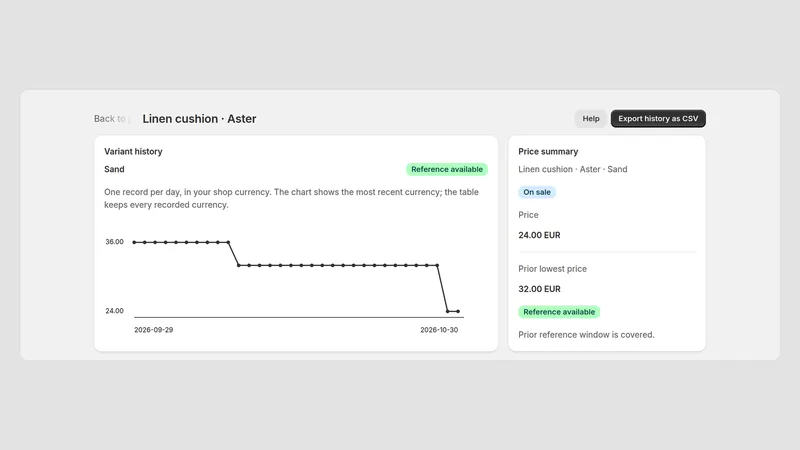Screen dimensions: 800x450
Task: Click the On sale badge
Action: 537,192
